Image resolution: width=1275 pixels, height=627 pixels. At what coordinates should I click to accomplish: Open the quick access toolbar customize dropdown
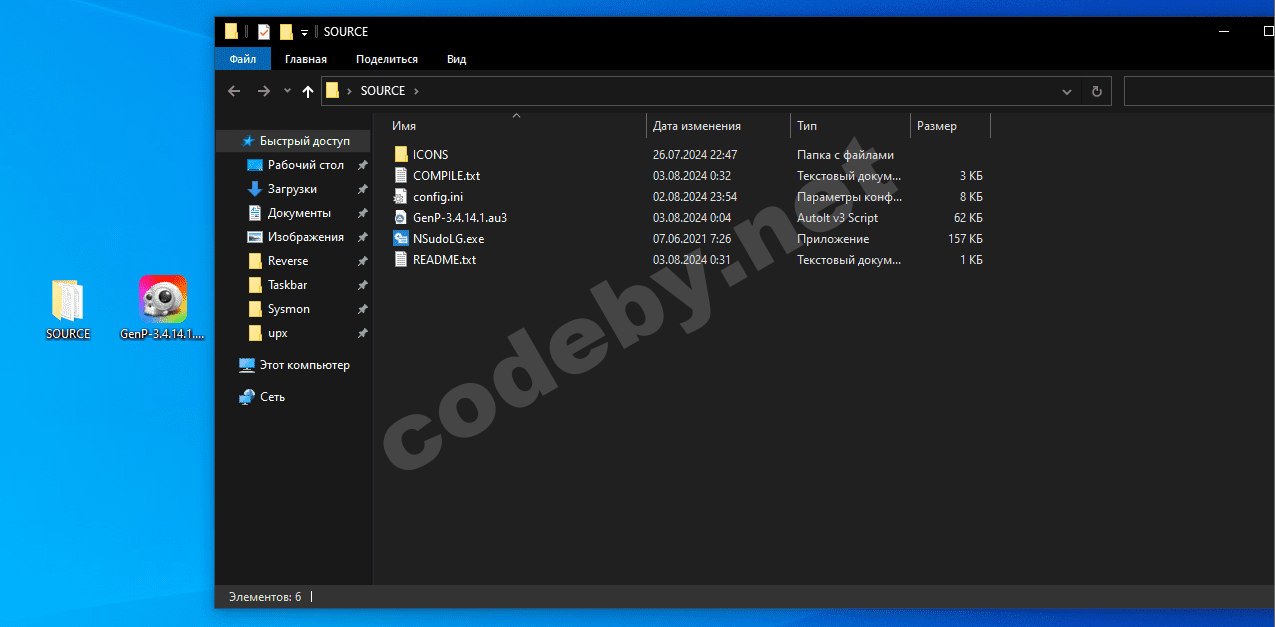pos(304,33)
